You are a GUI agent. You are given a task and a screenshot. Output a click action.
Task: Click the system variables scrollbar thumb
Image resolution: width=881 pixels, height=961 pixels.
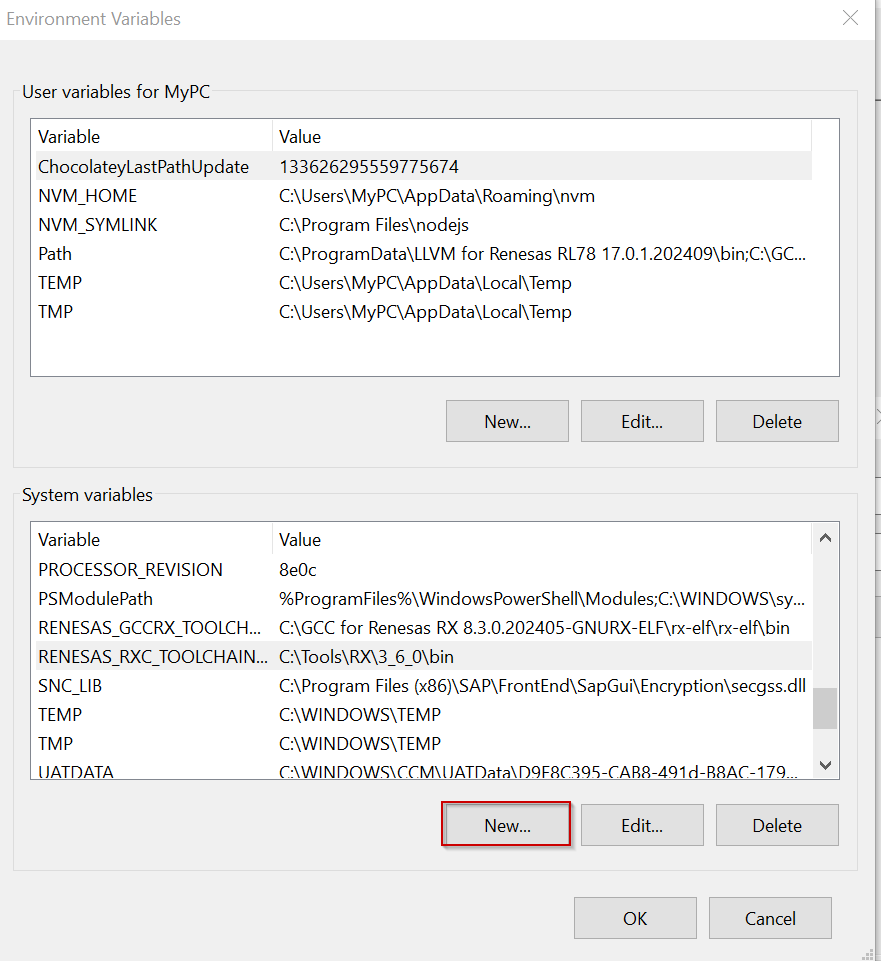825,708
